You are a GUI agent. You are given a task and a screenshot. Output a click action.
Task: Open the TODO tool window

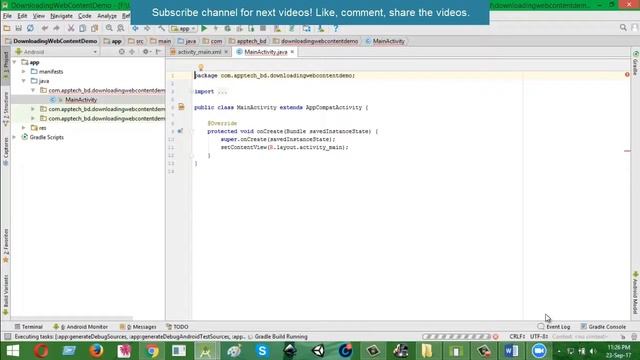(x=177, y=327)
